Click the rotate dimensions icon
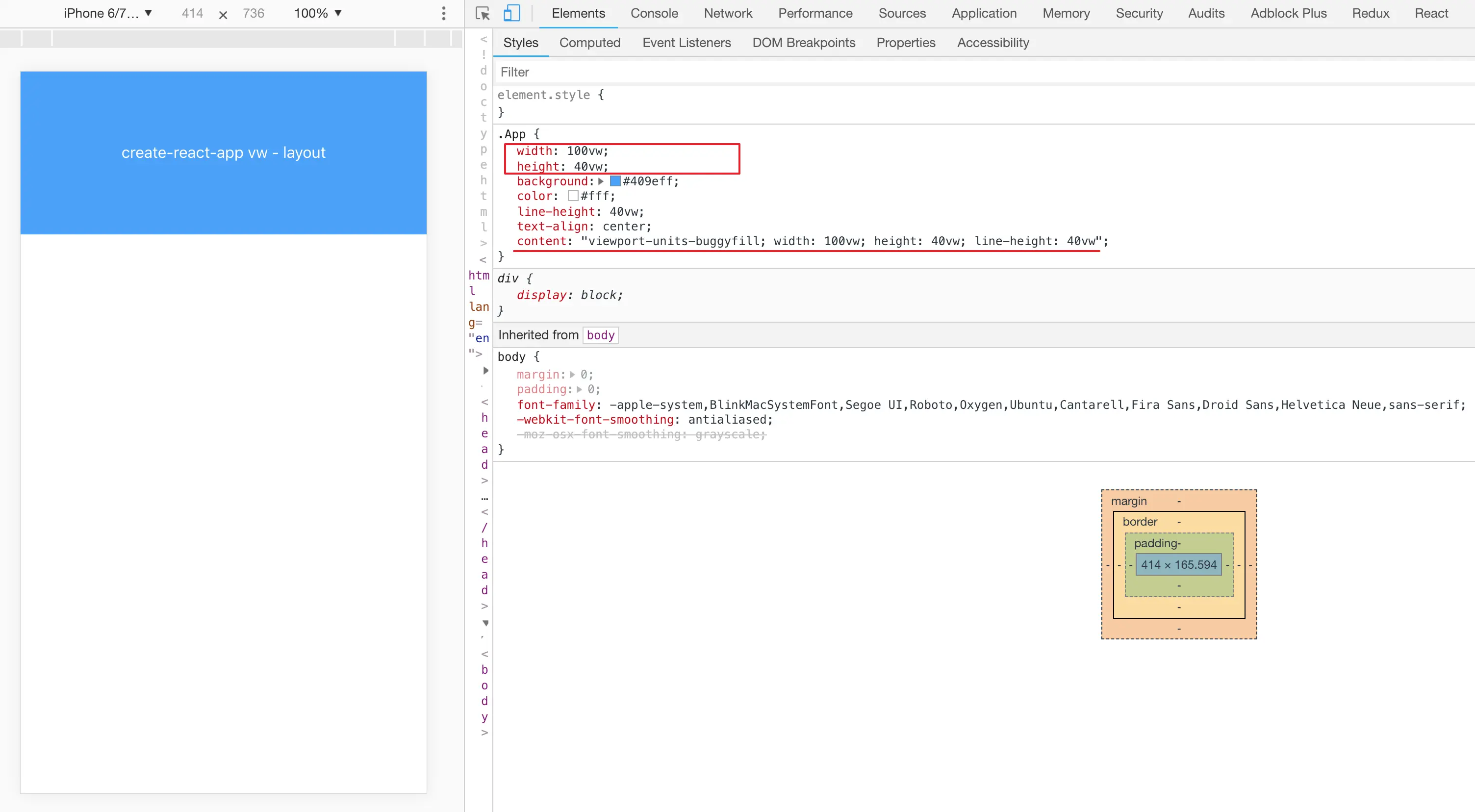This screenshot has height=812, width=1475. click(x=223, y=14)
